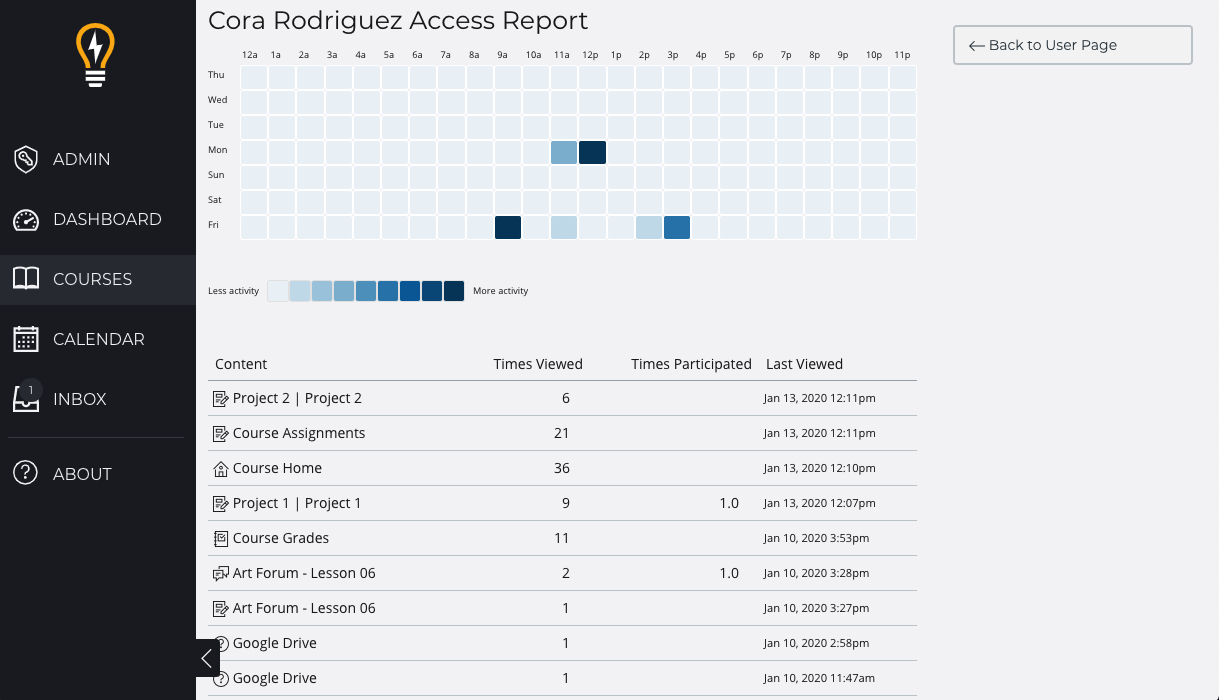Click the Jan 10, 2020 11:47am timestamp

click(820, 678)
